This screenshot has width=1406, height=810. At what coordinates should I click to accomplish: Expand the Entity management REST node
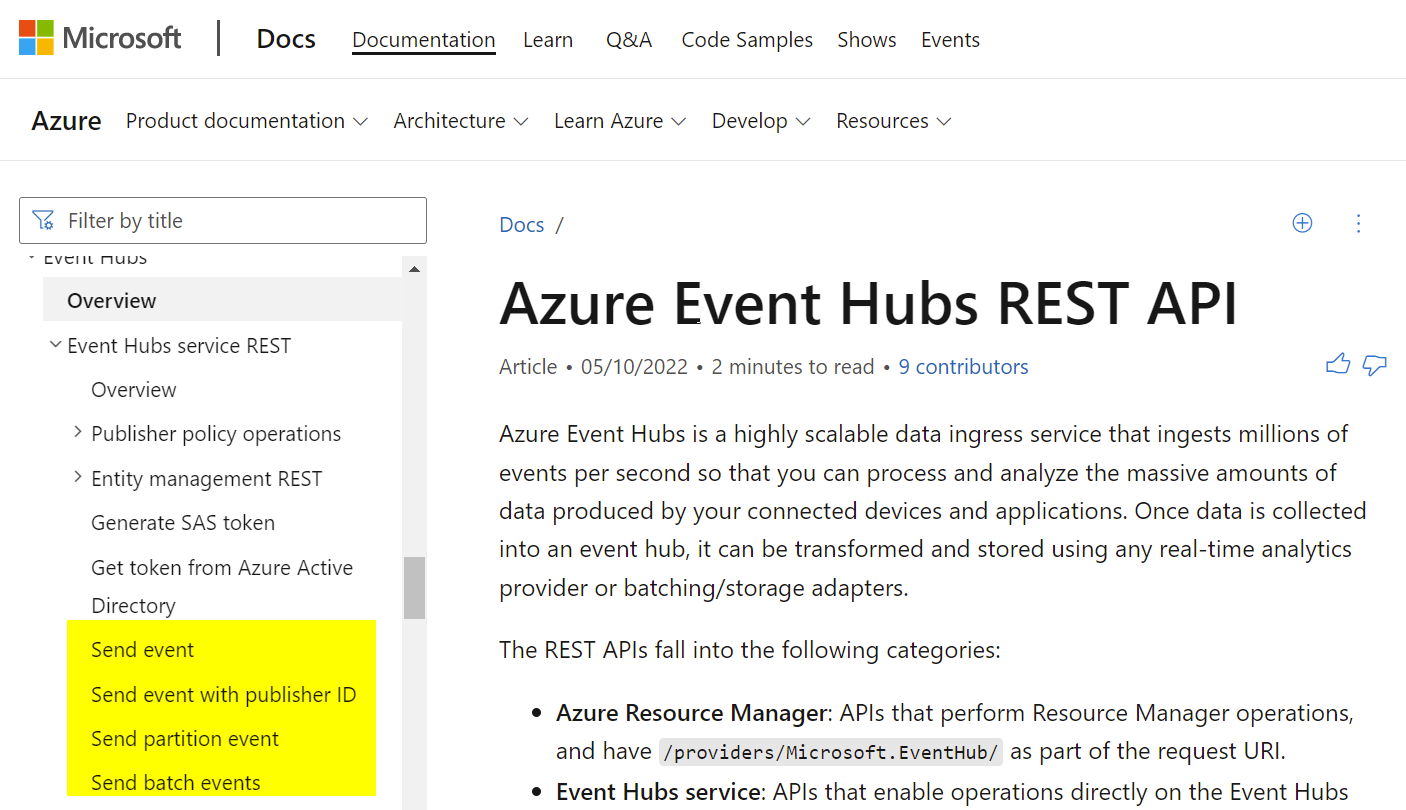78,477
